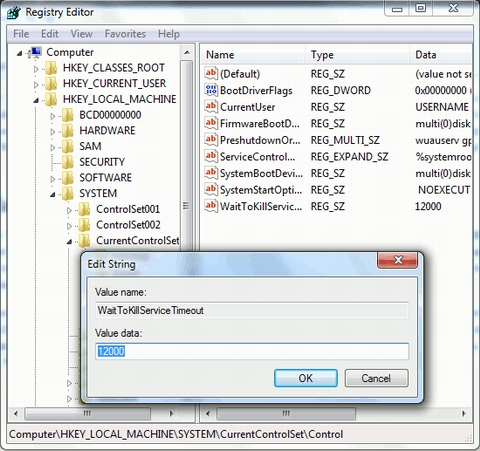
Task: Expand the HKEY_CURRENT_USER tree node
Action: (36, 85)
